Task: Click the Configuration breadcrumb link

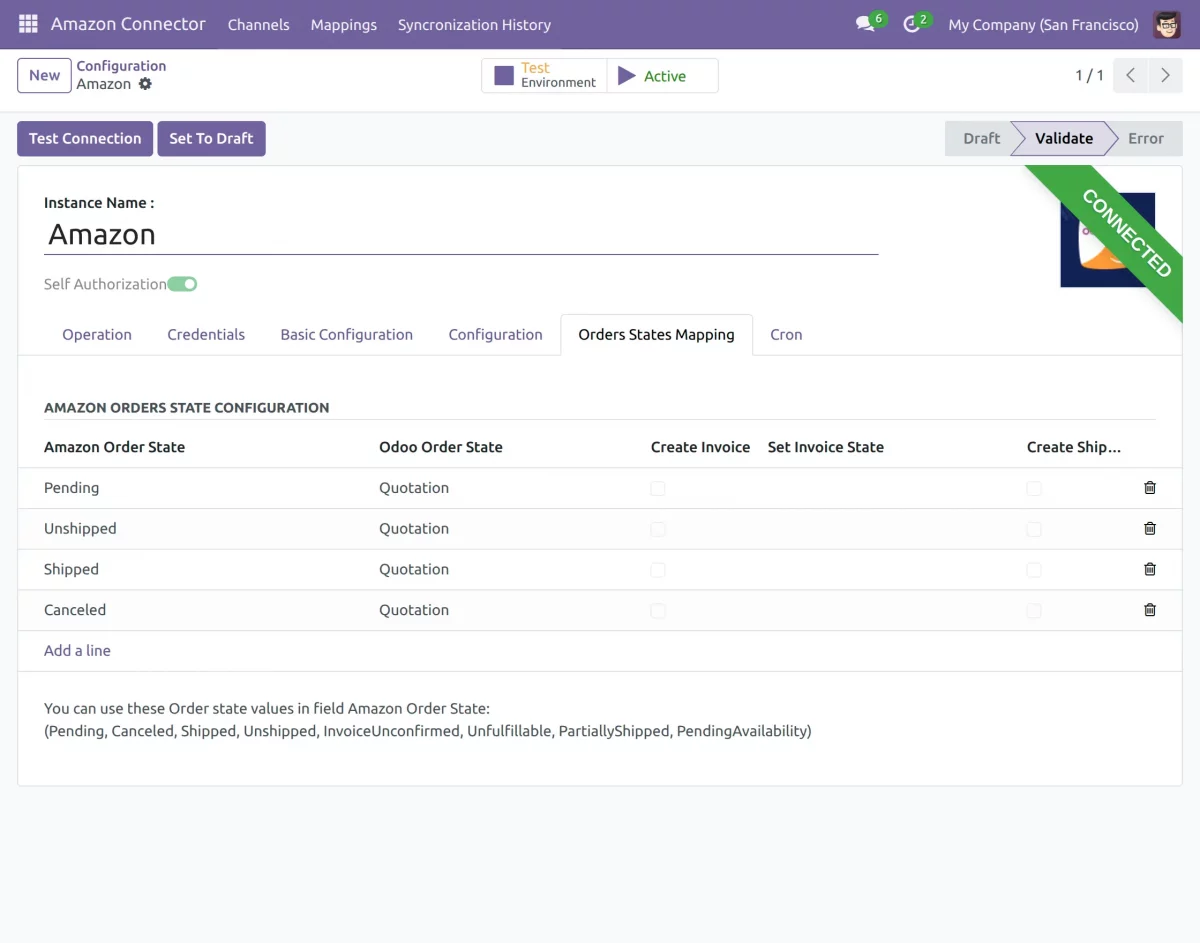Action: pos(121,66)
